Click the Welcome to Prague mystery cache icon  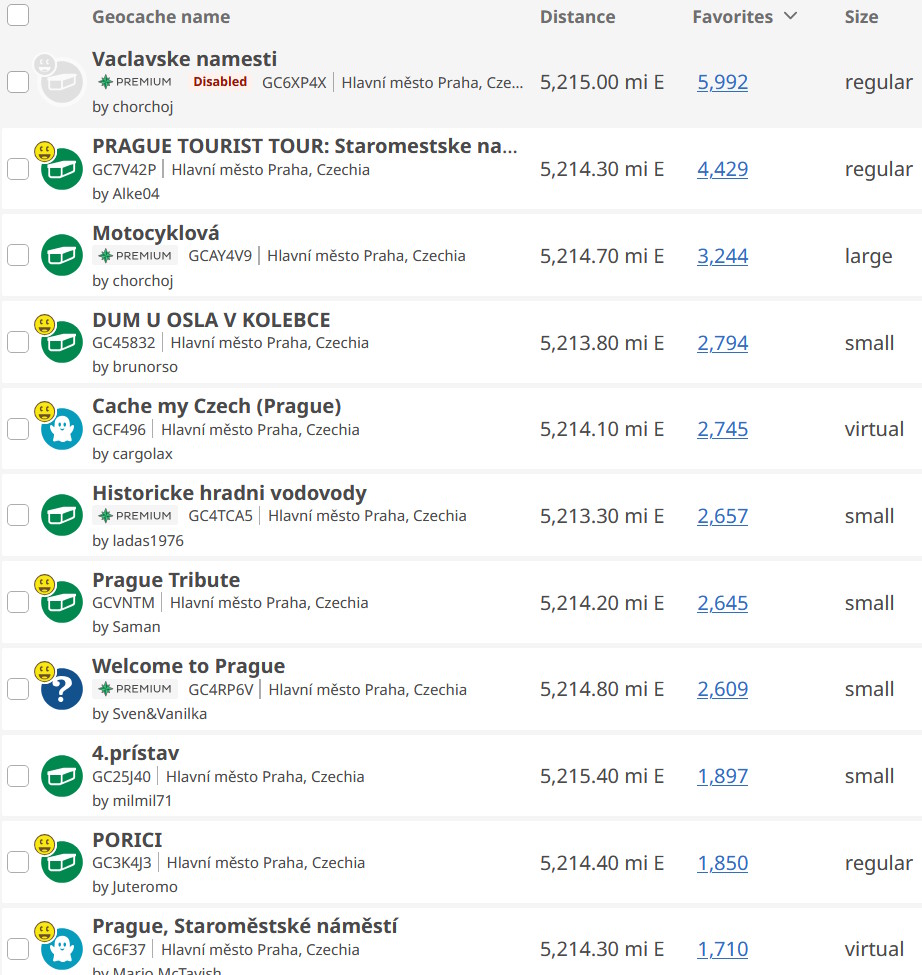point(62,689)
